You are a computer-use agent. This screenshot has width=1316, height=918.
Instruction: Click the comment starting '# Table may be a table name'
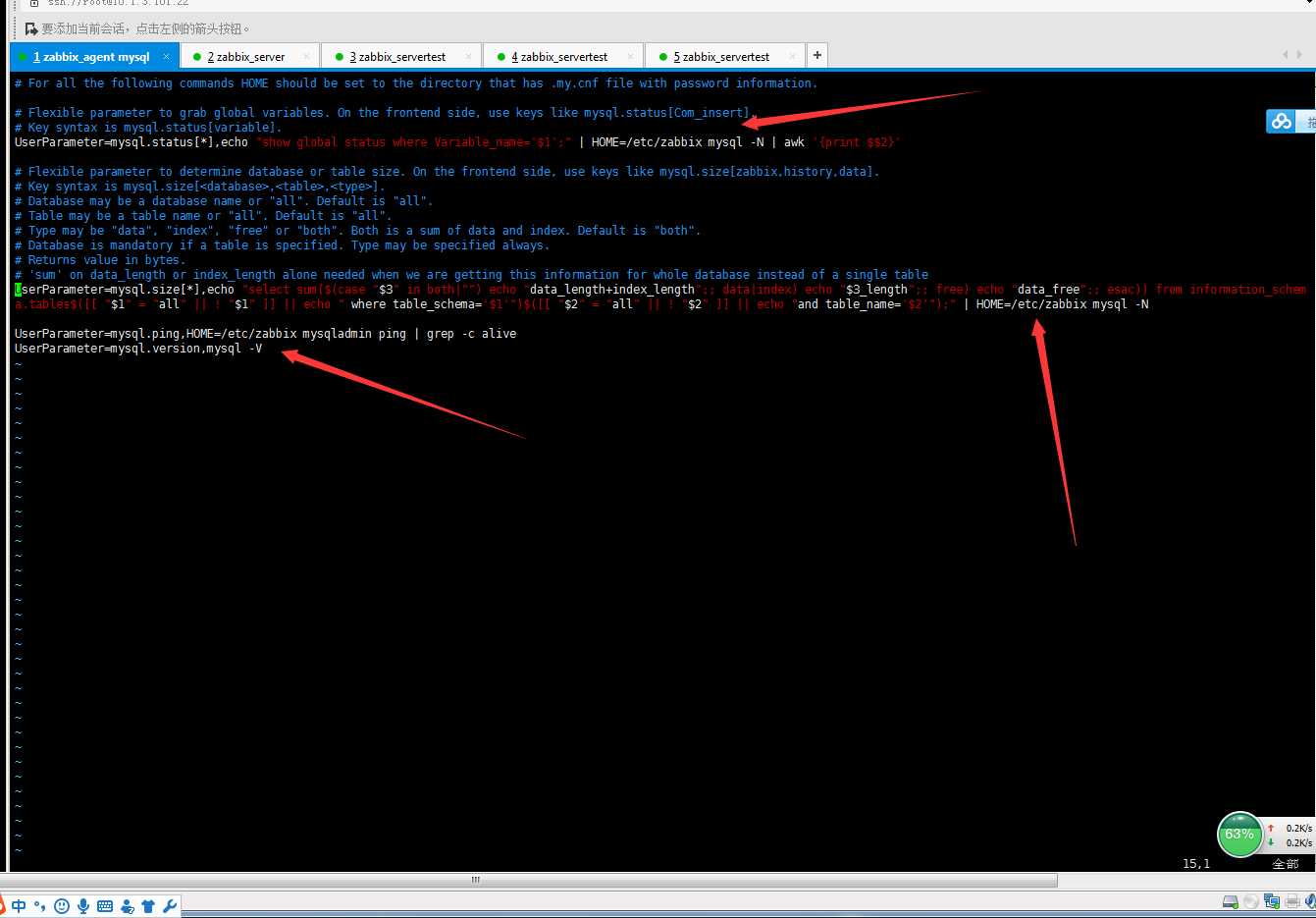point(203,216)
